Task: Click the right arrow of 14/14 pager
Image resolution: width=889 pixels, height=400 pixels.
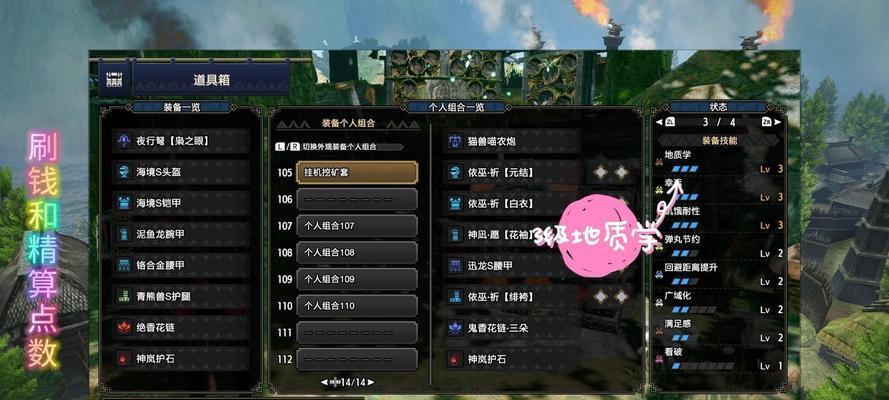Action: pos(371,382)
